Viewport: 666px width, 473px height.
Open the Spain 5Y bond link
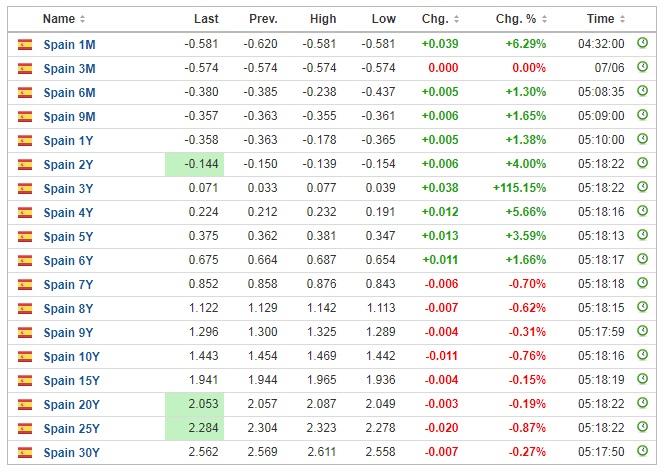[68, 236]
